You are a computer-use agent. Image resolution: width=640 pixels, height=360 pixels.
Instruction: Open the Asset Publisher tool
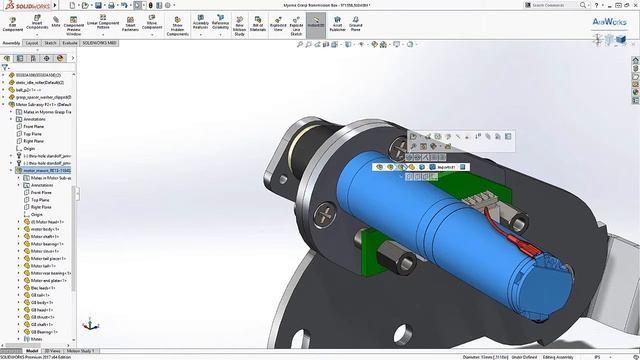337,24
